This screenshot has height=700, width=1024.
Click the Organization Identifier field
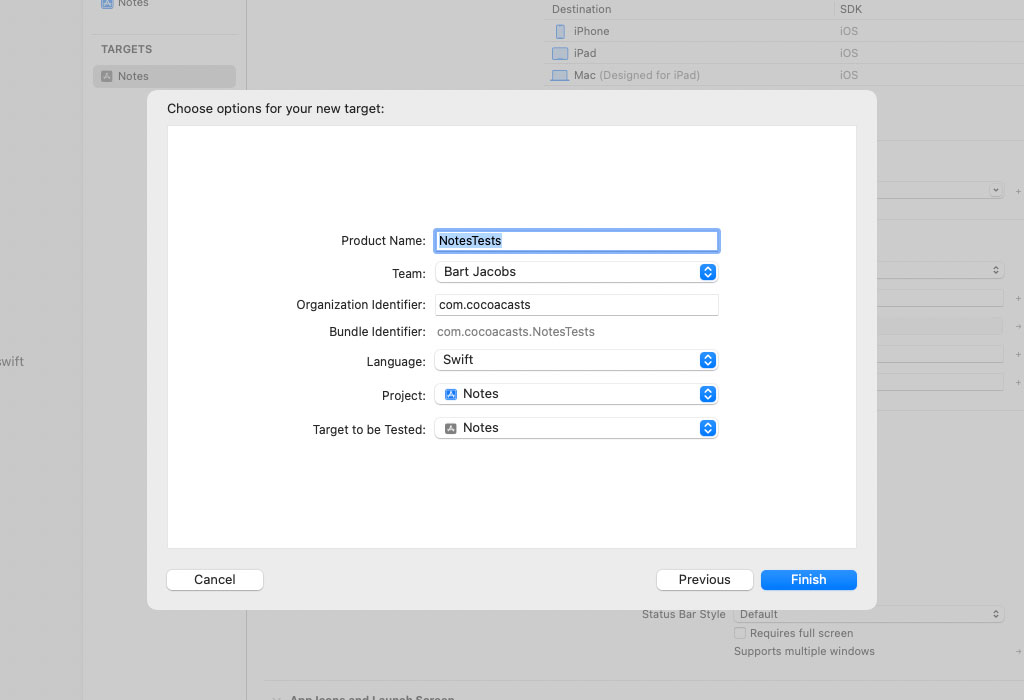tap(576, 305)
